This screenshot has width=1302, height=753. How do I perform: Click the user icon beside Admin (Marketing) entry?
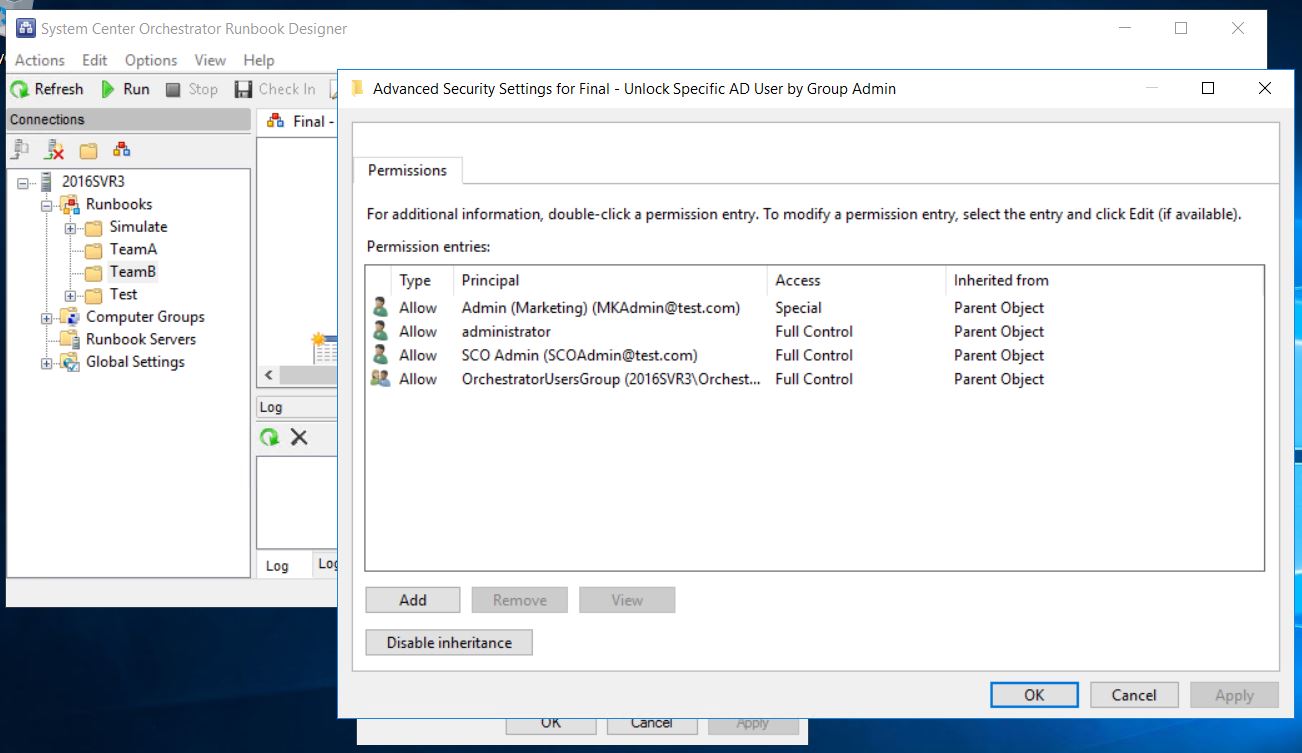[380, 308]
